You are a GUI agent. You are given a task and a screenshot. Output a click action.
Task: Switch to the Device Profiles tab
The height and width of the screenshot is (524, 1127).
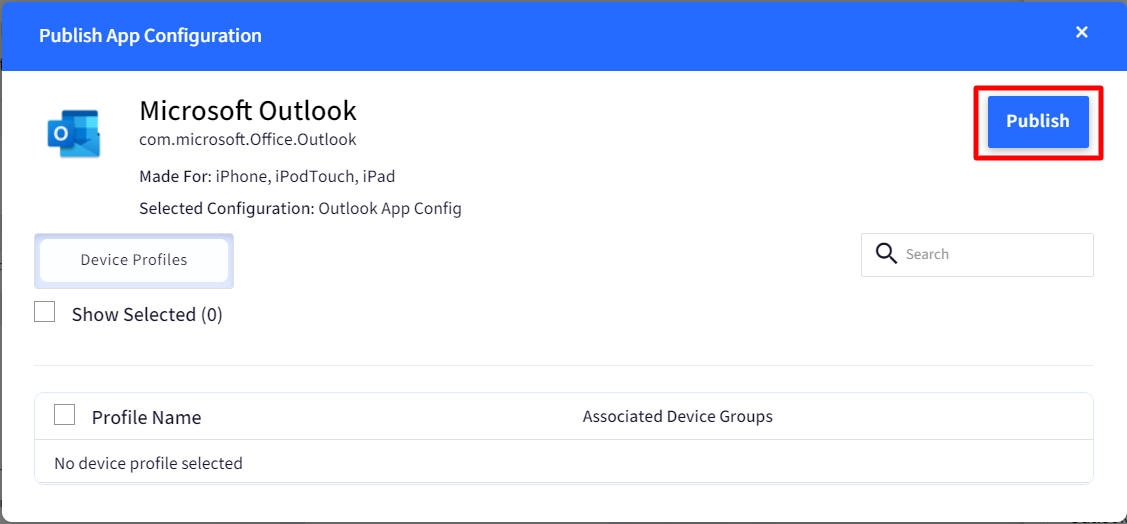[x=134, y=260]
